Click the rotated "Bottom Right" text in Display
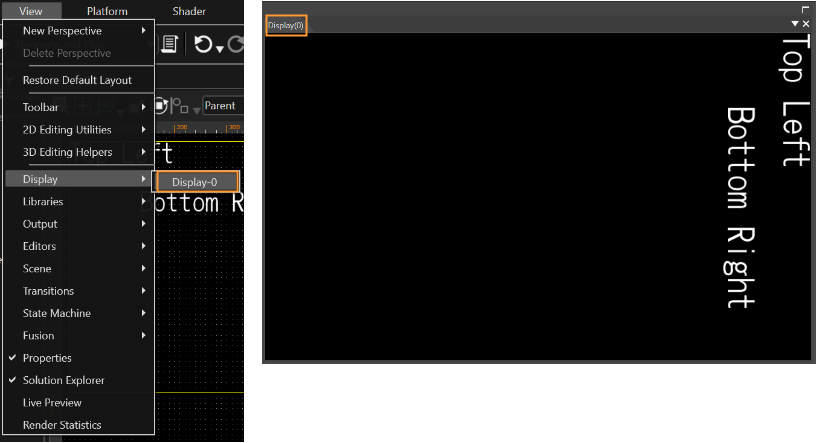817x443 pixels. point(740,207)
